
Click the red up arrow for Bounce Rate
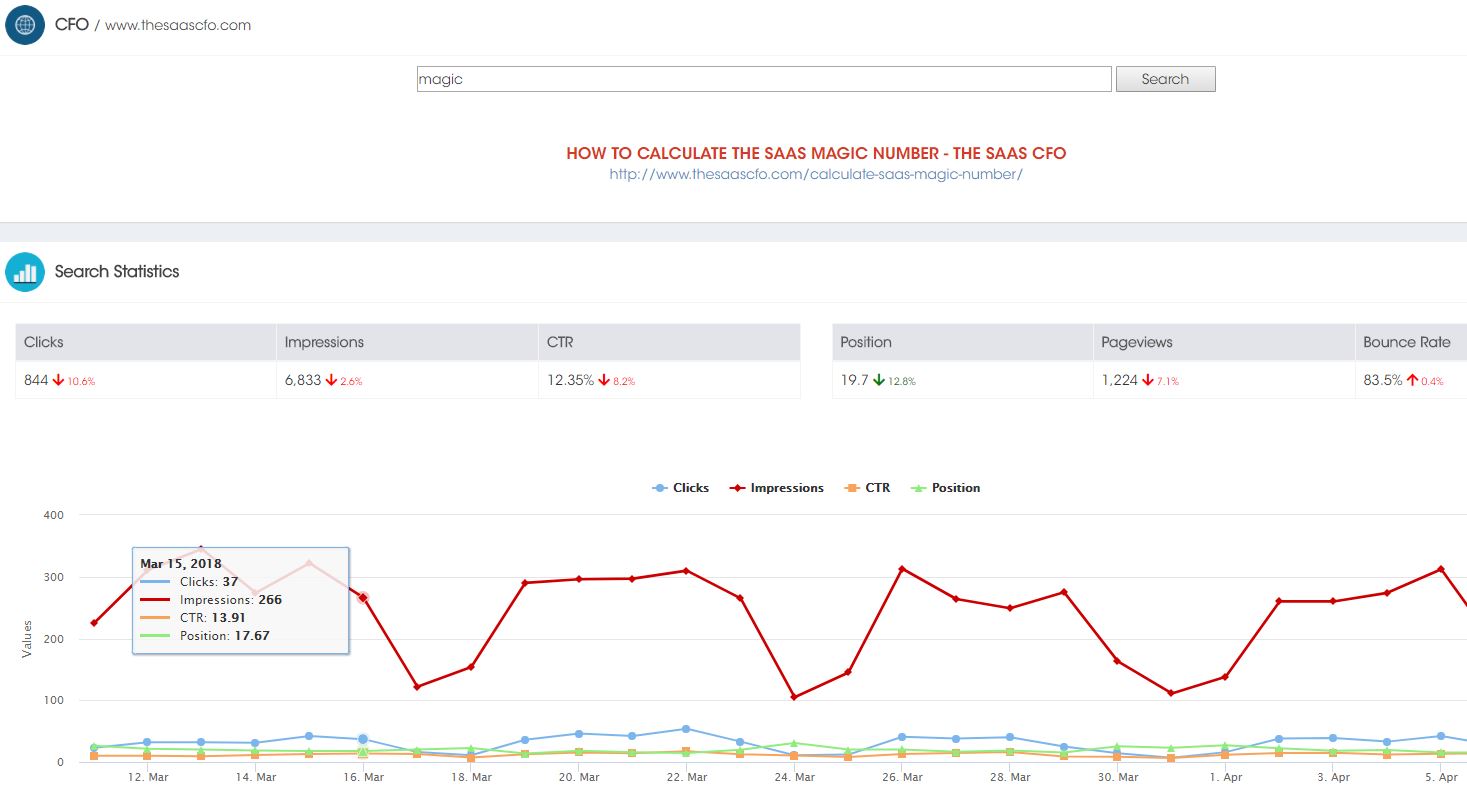[x=1413, y=381]
